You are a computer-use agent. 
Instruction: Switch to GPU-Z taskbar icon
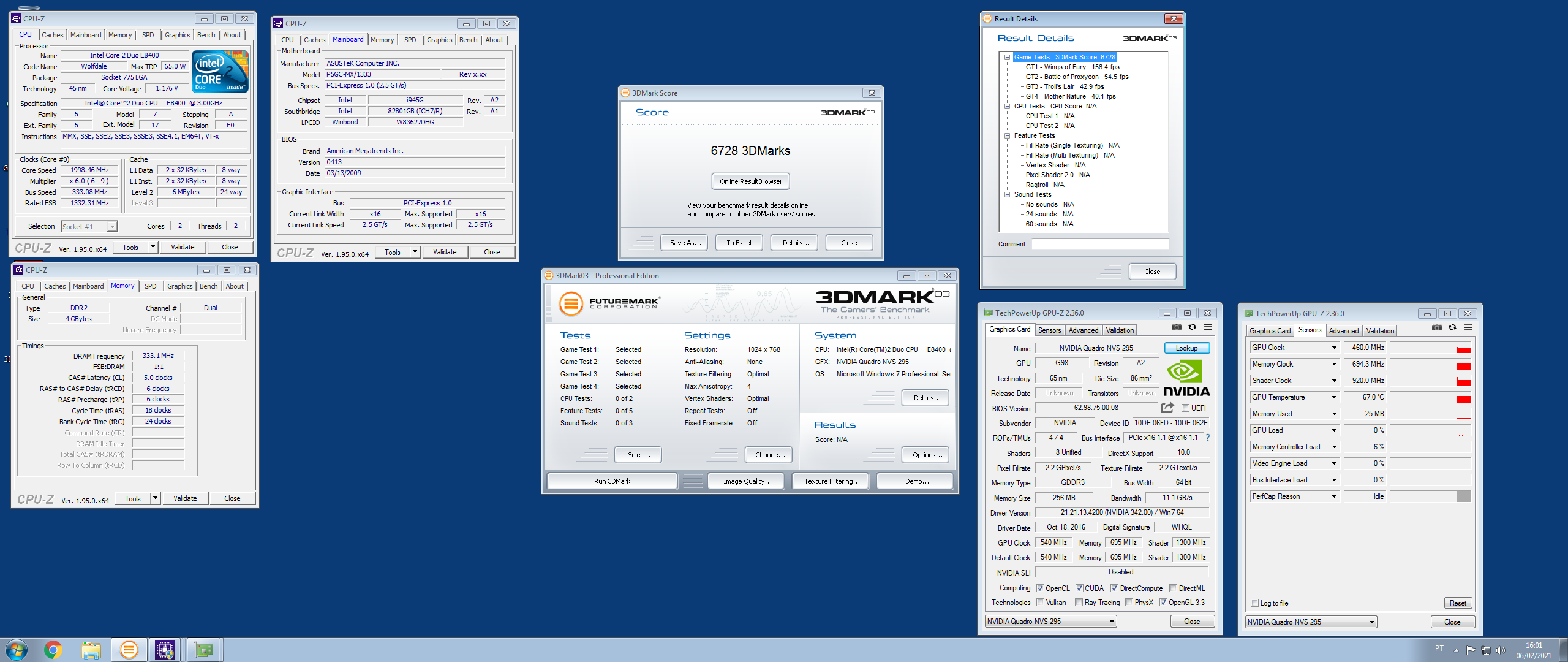click(x=203, y=650)
